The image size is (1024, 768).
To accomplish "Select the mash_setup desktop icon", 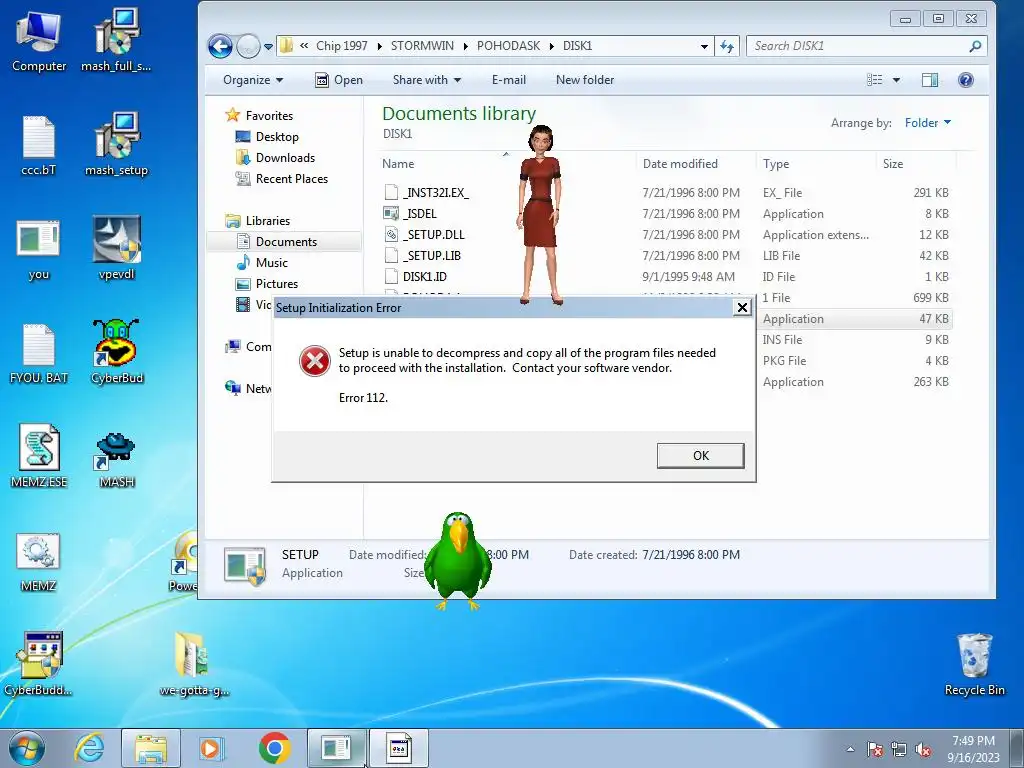I will pos(116,145).
